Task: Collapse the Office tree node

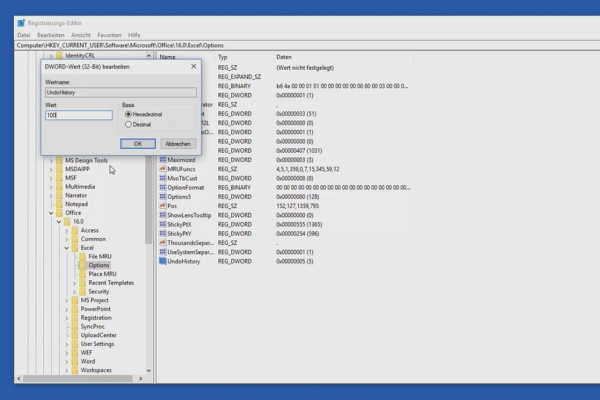Action: tap(51, 213)
